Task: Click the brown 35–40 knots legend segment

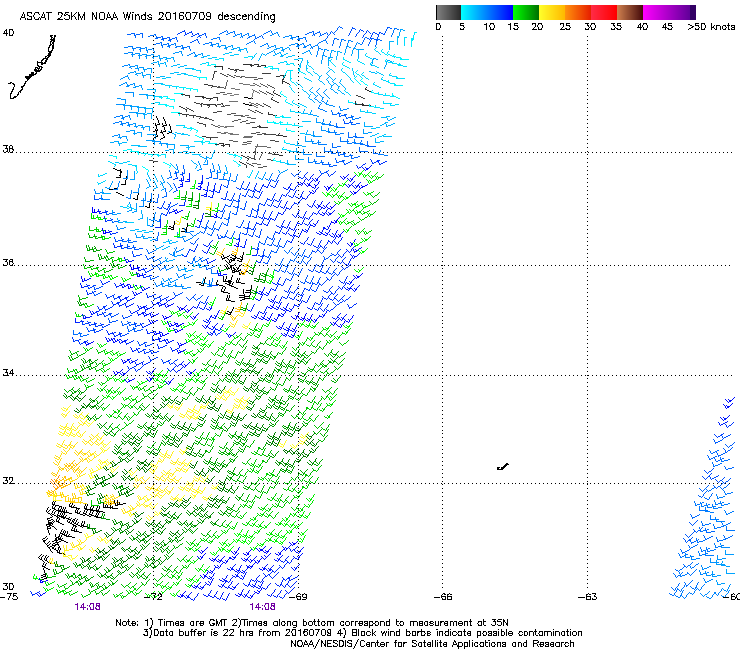Action: [630, 12]
